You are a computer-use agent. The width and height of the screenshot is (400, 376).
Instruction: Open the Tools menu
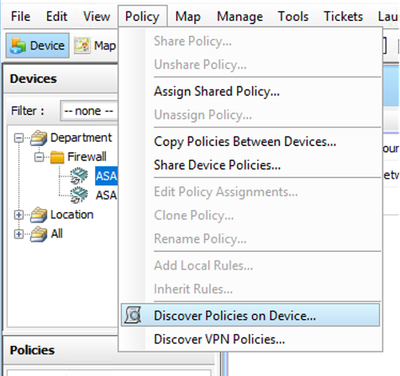(293, 16)
